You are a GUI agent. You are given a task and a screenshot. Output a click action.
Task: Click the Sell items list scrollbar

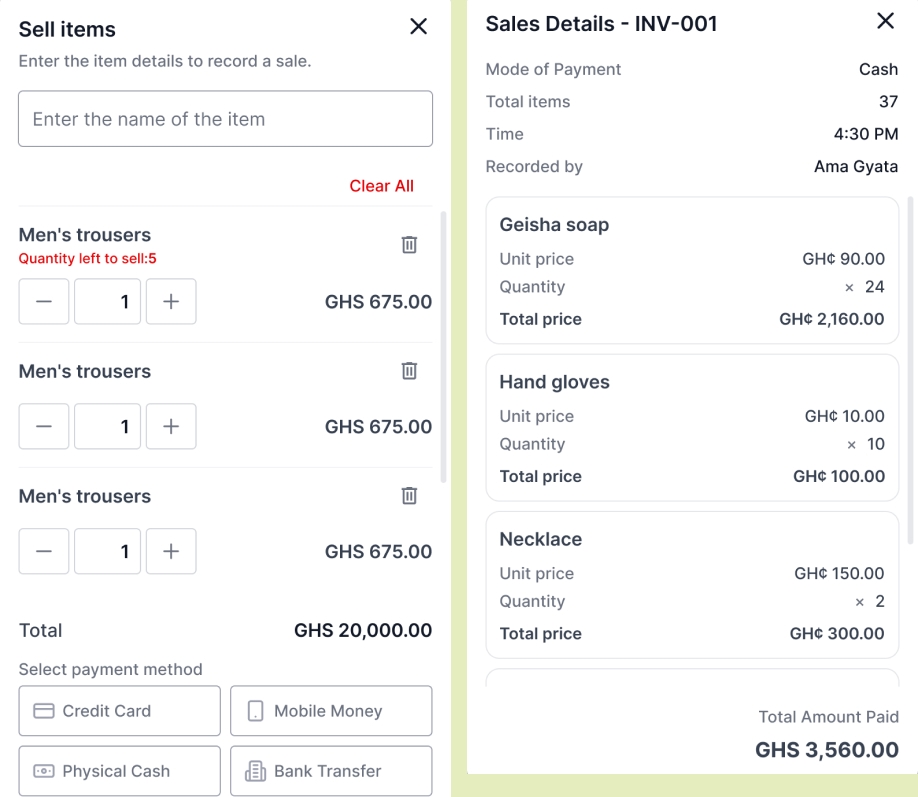coord(444,345)
